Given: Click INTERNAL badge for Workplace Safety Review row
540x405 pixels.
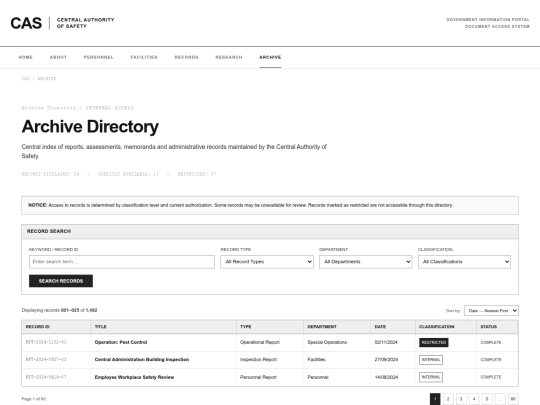Looking at the screenshot, I should coord(431,377).
